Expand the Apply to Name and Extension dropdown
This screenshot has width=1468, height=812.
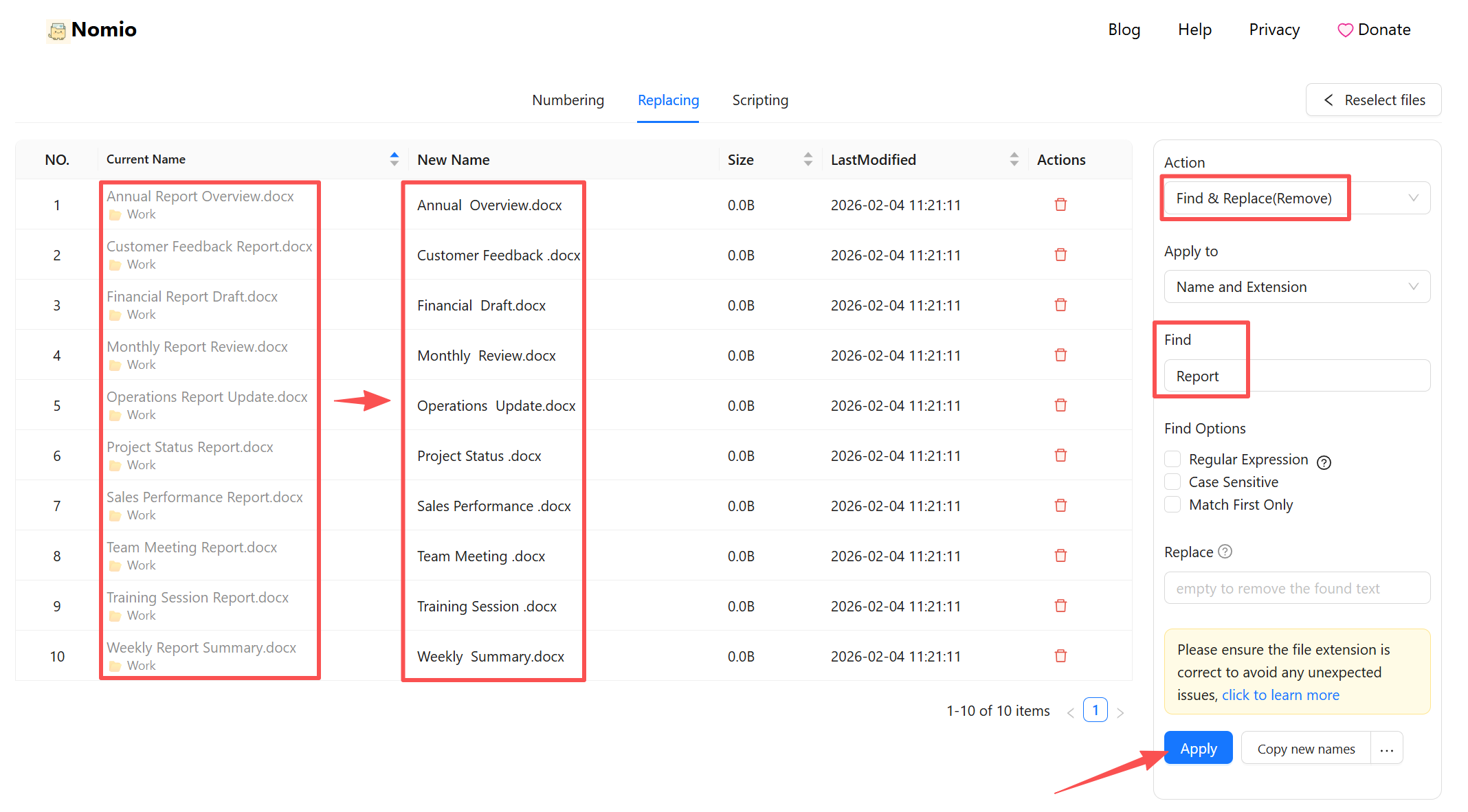point(1296,287)
